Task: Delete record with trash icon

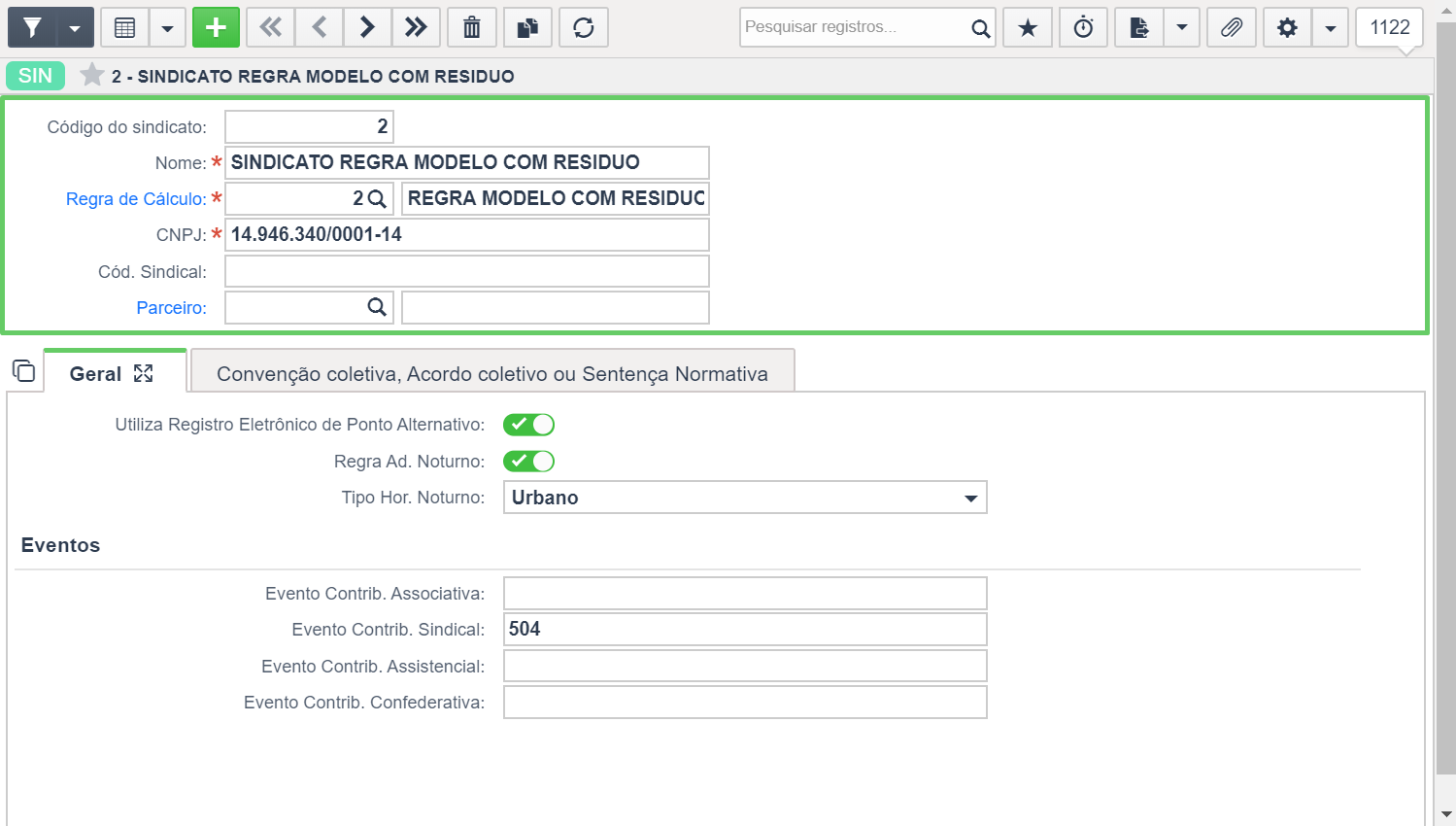Action: coord(472,27)
